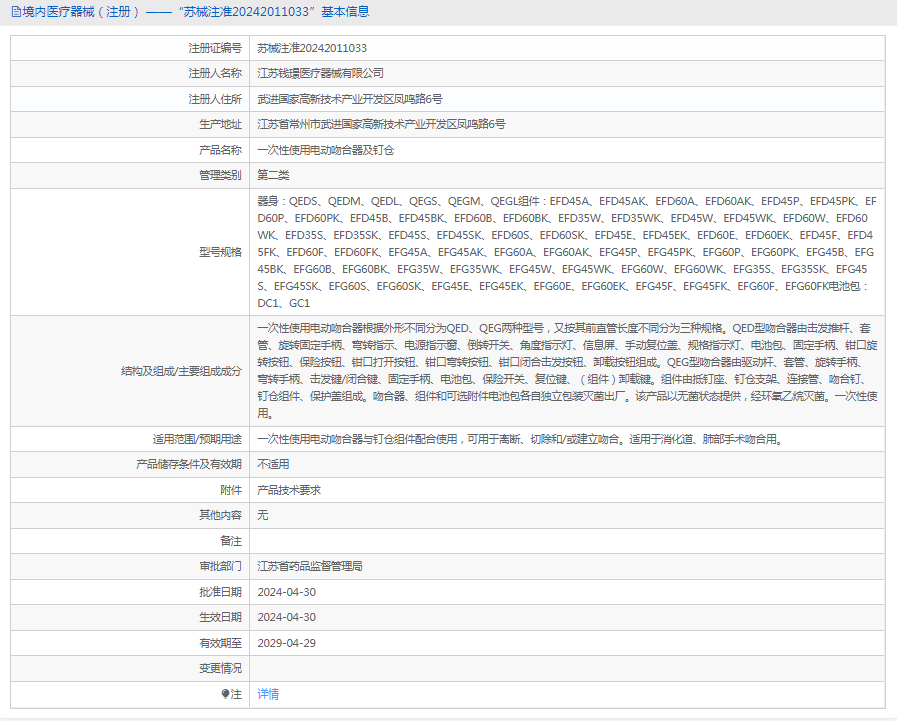Select management category value 第二类

click(273, 175)
